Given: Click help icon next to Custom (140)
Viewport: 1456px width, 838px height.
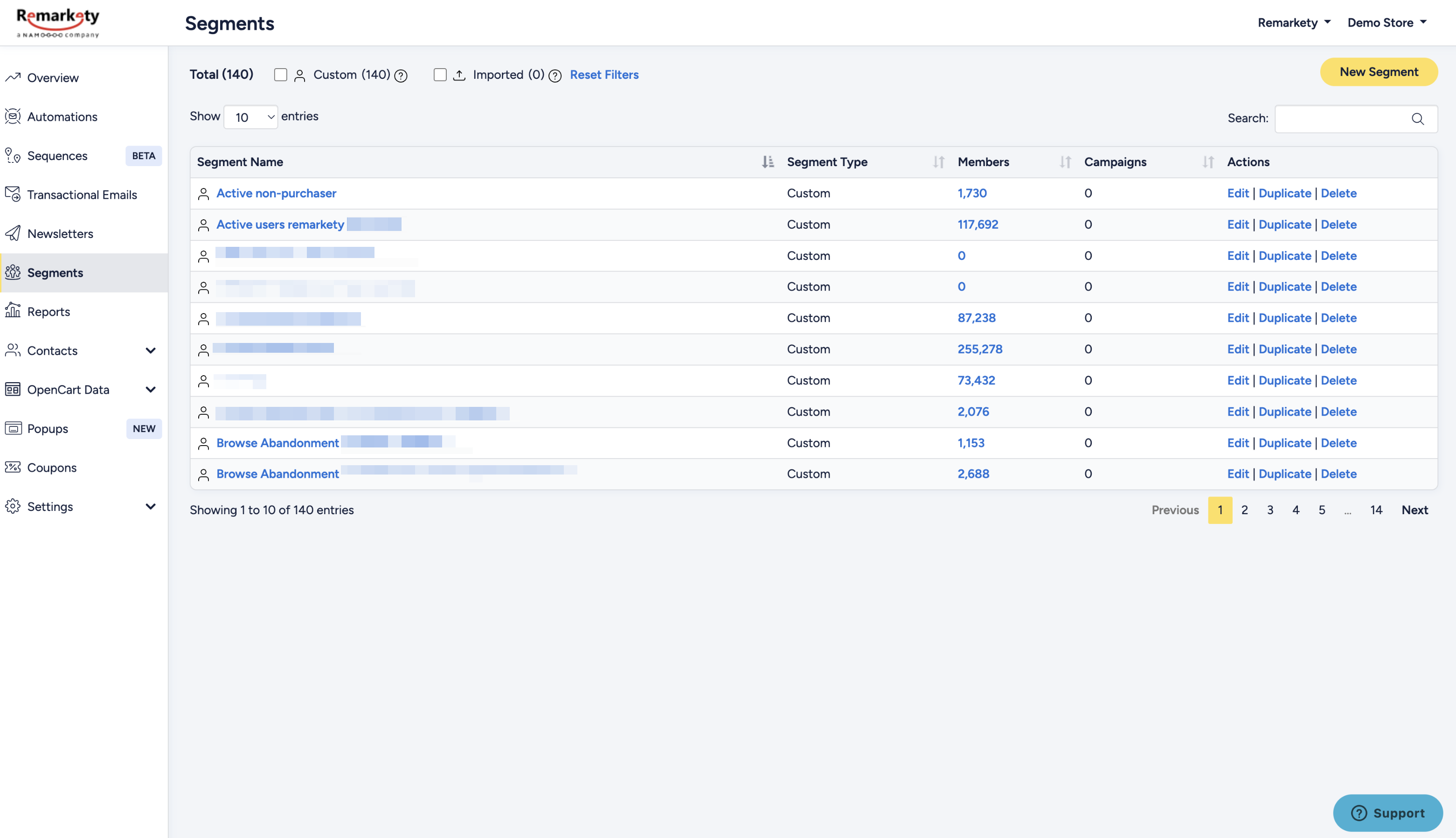Looking at the screenshot, I should (x=401, y=76).
